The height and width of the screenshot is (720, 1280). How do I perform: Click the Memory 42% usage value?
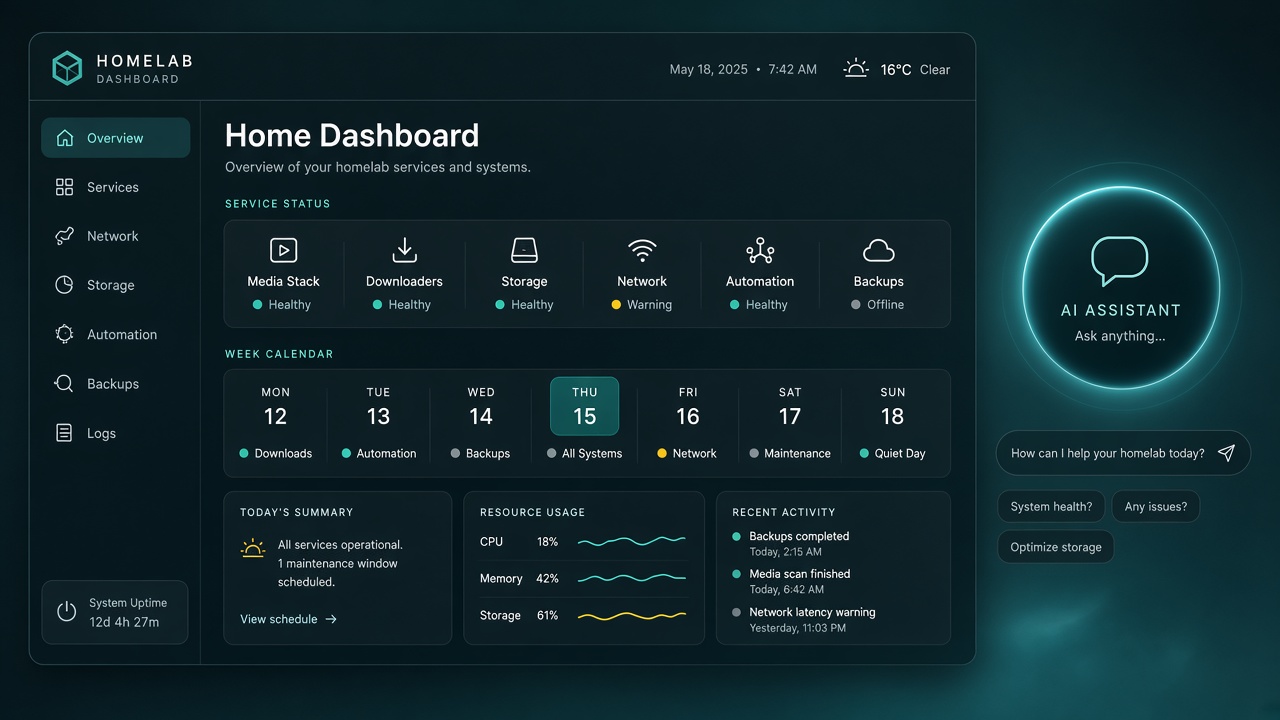[x=547, y=579]
